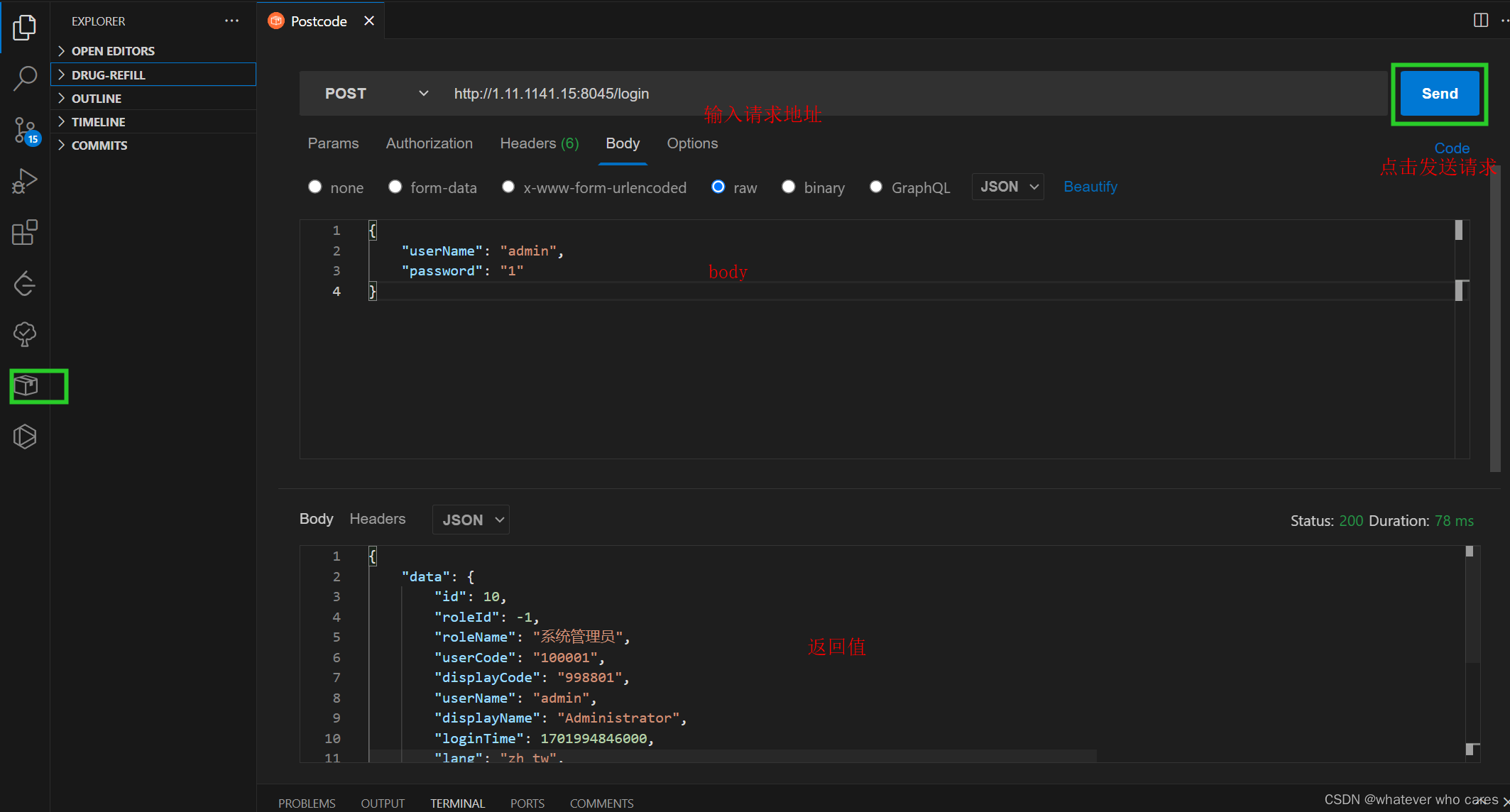Screen dimensions: 1510x812
Task: Select the Postcode extension icon in sidebar
Action: pos(27,386)
